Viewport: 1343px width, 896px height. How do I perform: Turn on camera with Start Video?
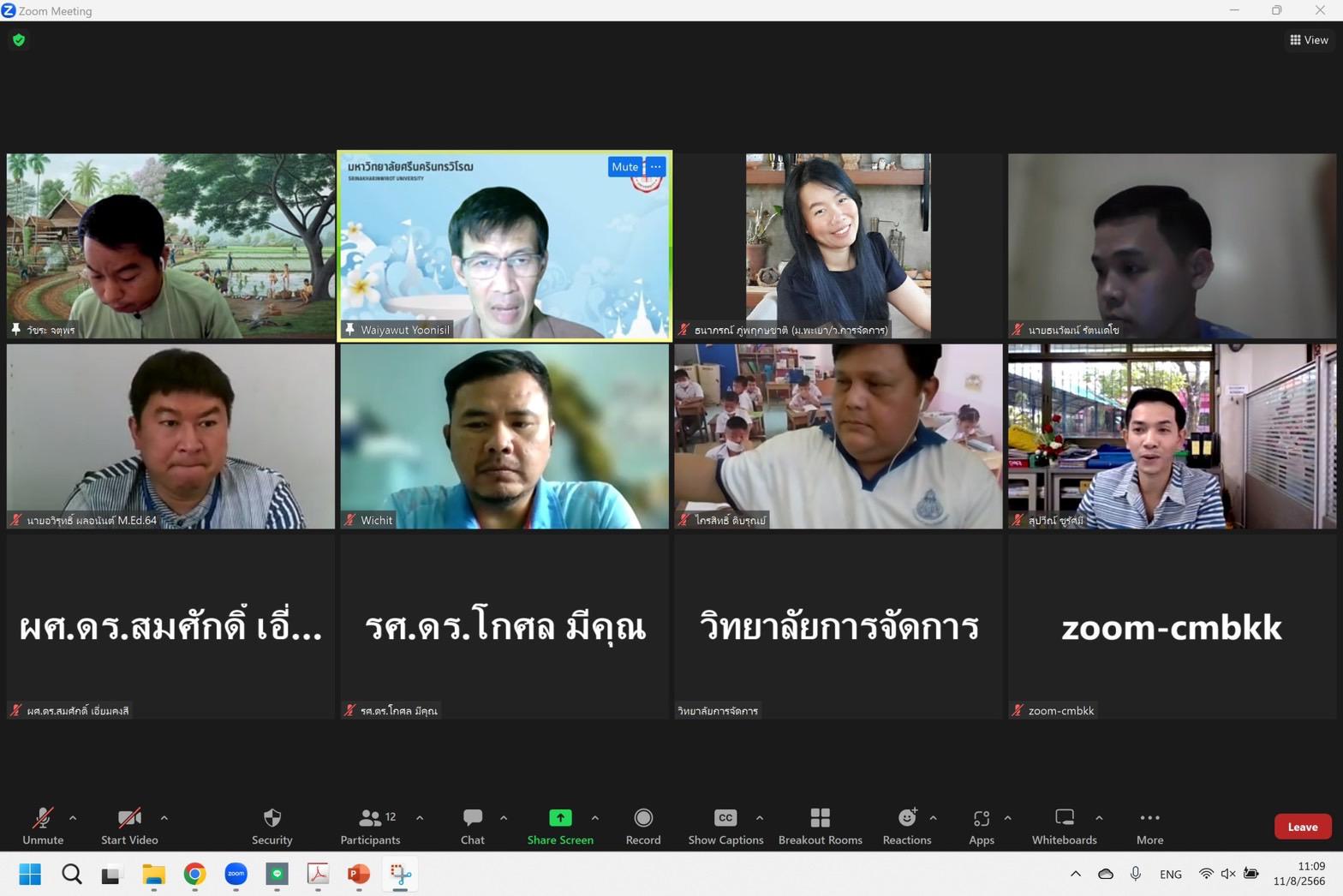coord(129,826)
